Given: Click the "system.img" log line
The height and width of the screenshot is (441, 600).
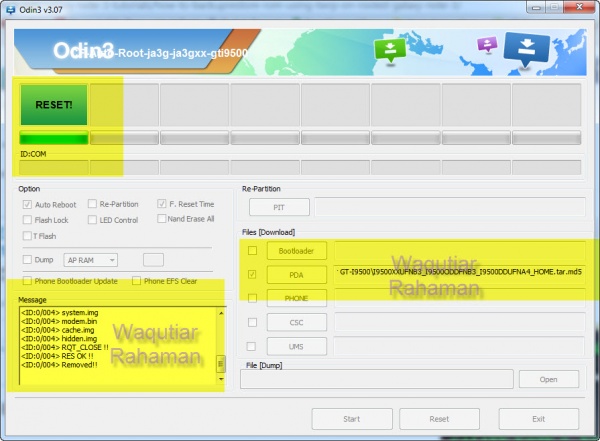Looking at the screenshot, I should coord(60,313).
